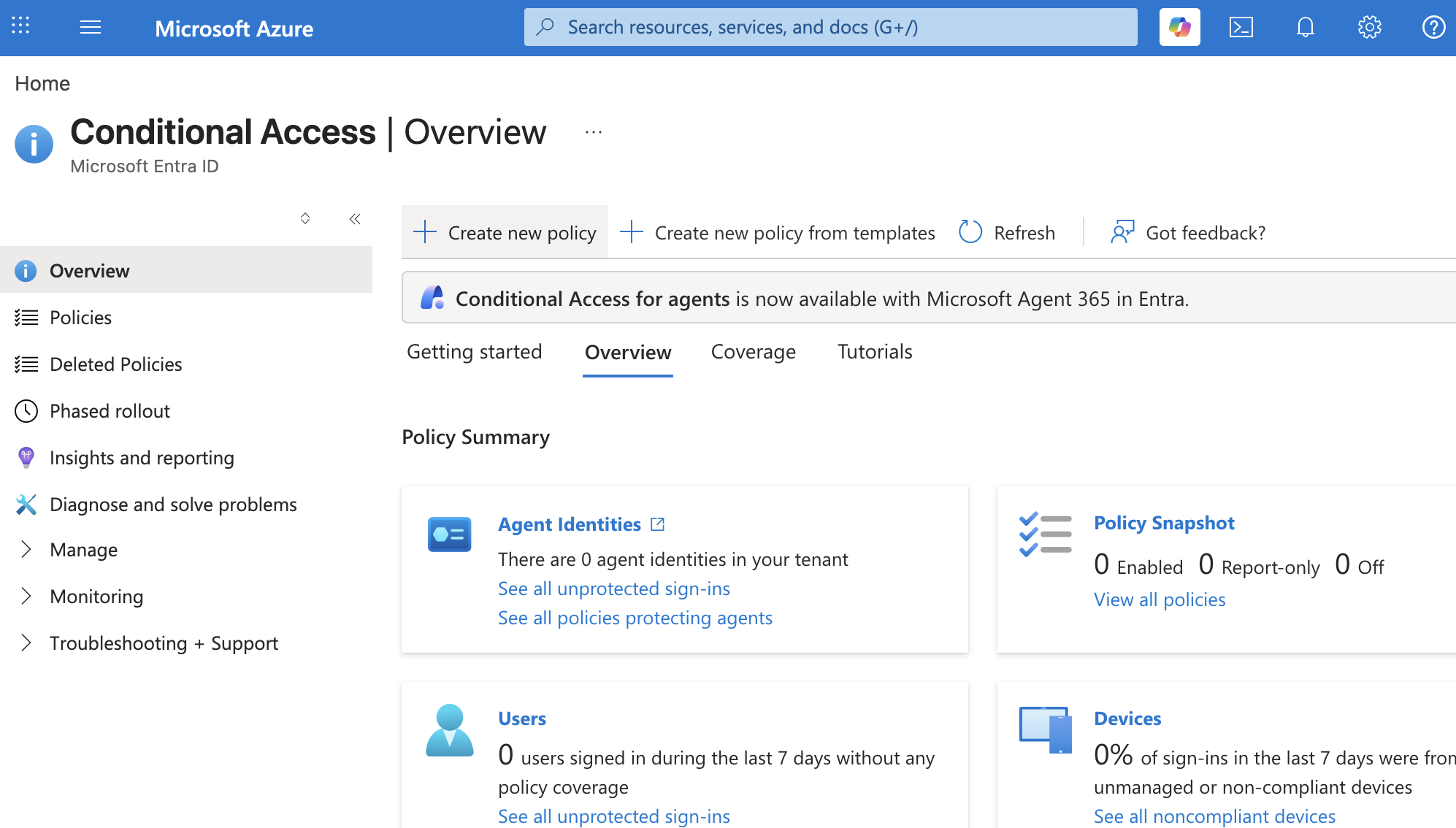Open the Devices heading link

1127,718
